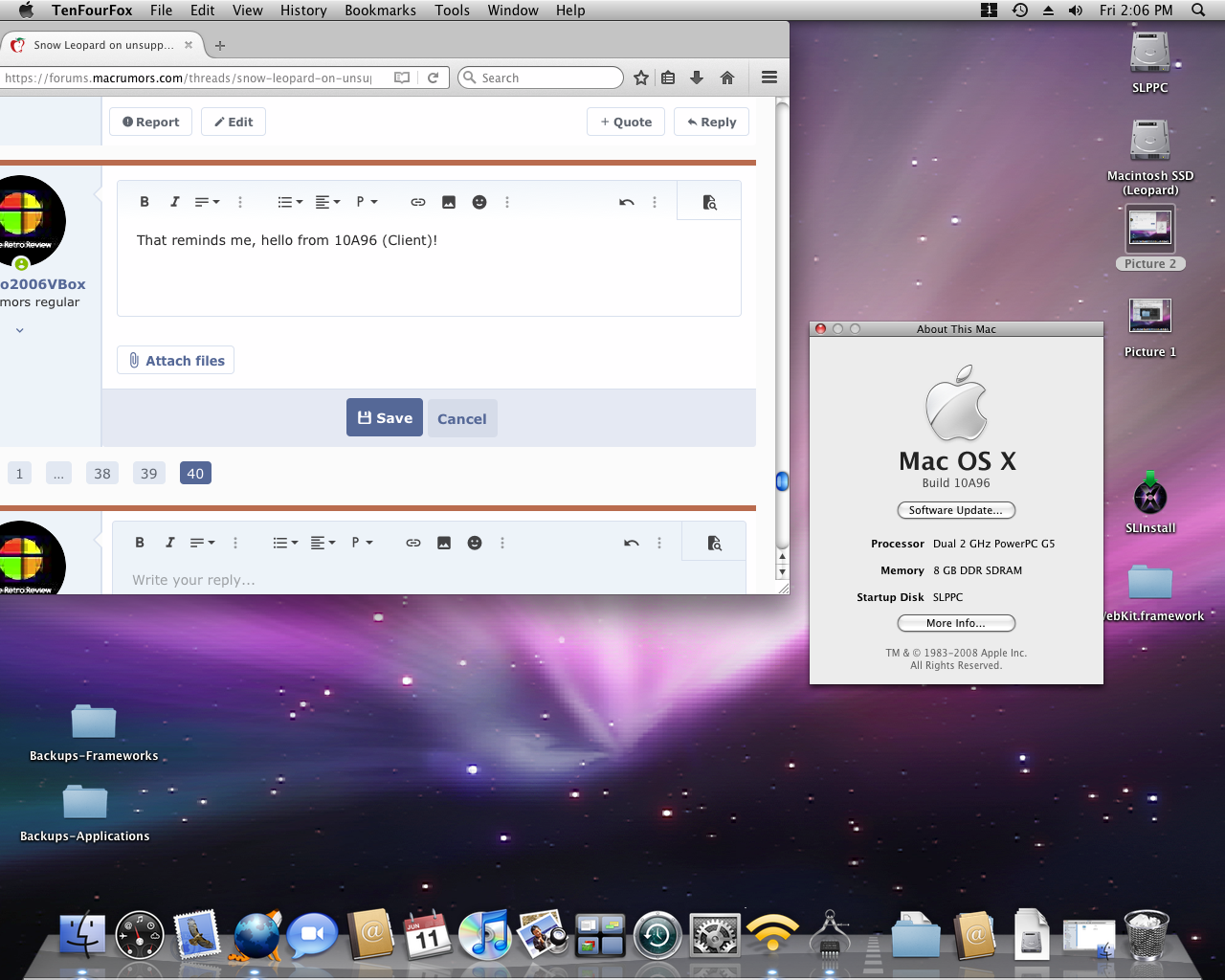1225x980 pixels.
Task: Go to browser home page icon
Action: coord(727,78)
